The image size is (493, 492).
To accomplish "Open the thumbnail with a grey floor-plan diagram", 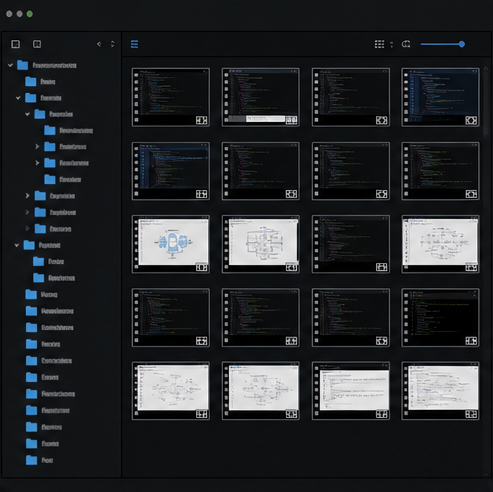I will (261, 244).
